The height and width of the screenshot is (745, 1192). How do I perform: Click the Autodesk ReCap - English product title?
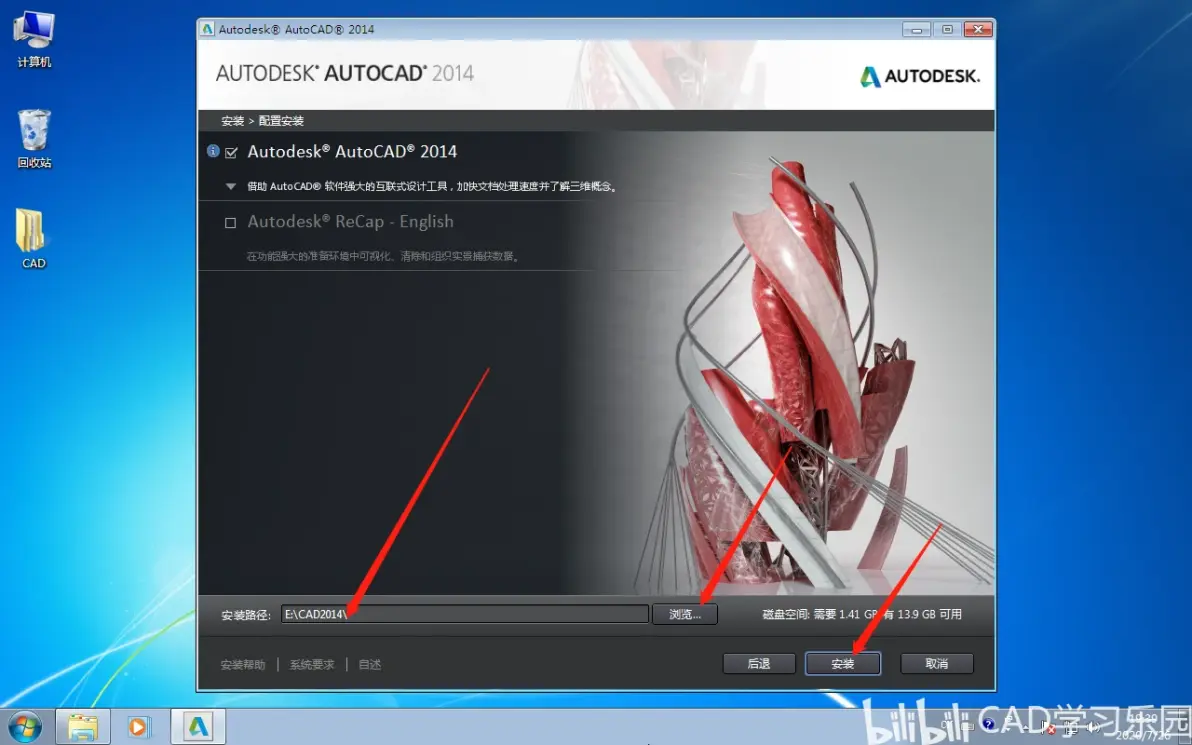[x=350, y=222]
